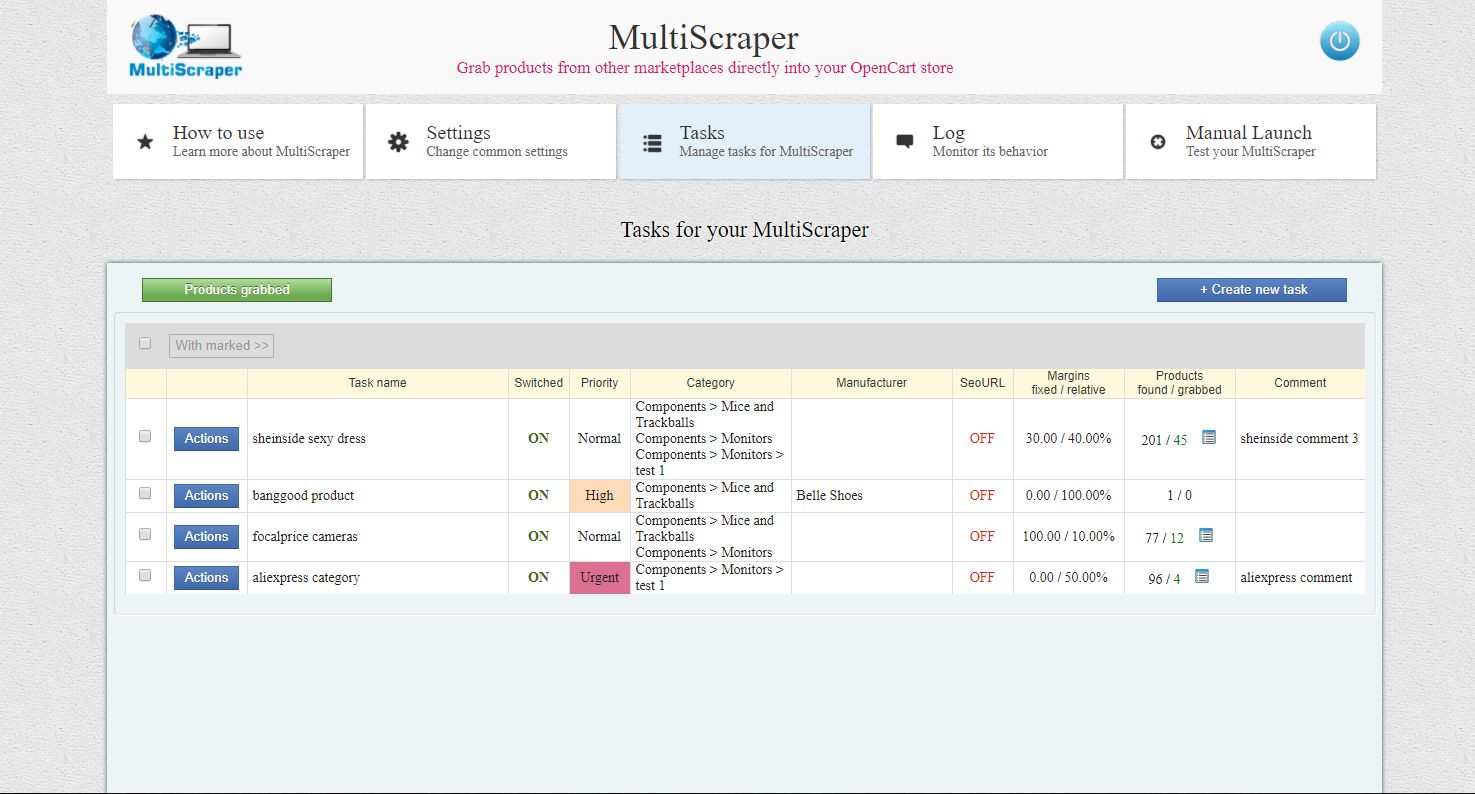Toggle SeoURL OFF for aliexpress category
Viewport: 1475px width, 794px height.
click(982, 577)
